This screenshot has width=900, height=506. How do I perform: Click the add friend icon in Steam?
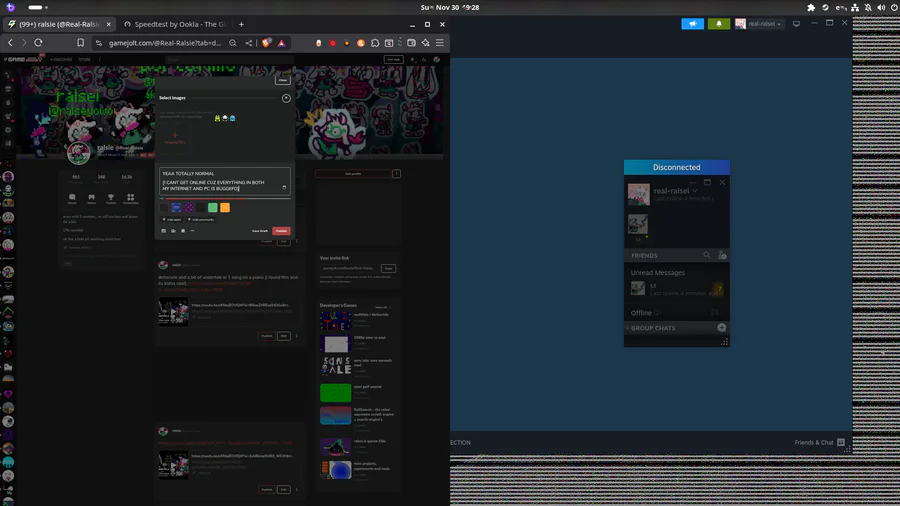(x=722, y=255)
